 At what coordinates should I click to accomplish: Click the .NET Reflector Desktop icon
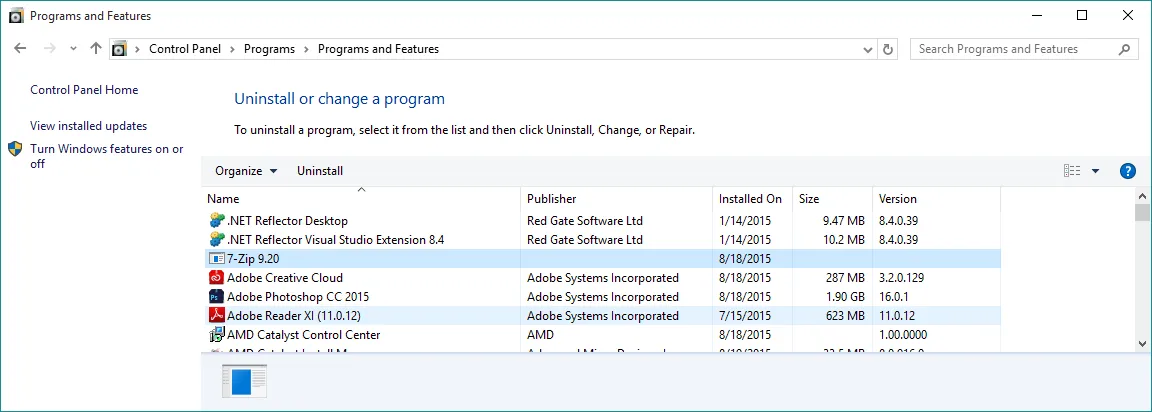[216, 221]
